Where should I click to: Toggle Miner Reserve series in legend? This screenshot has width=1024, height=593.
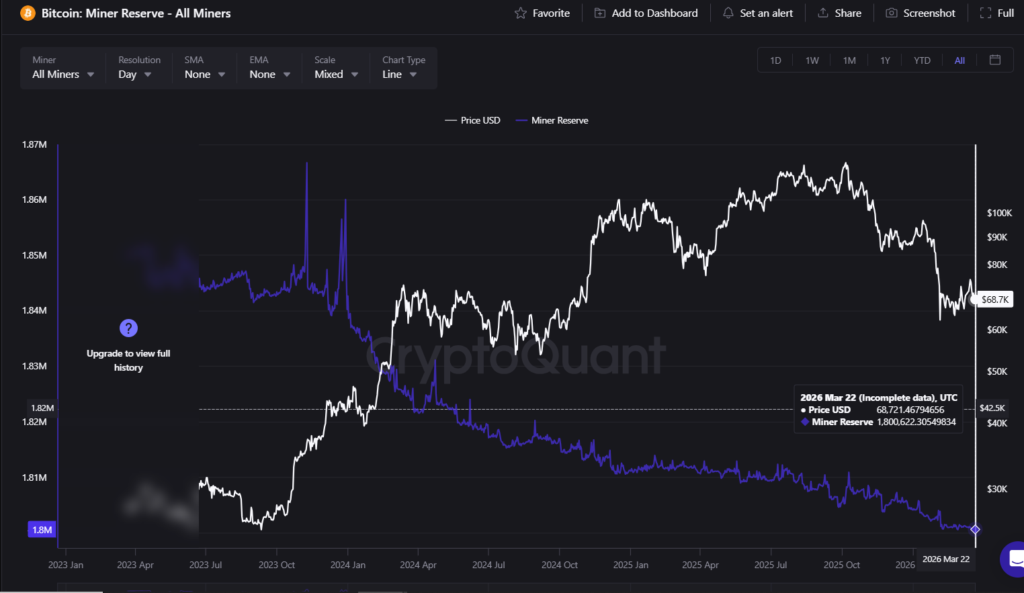point(551,121)
